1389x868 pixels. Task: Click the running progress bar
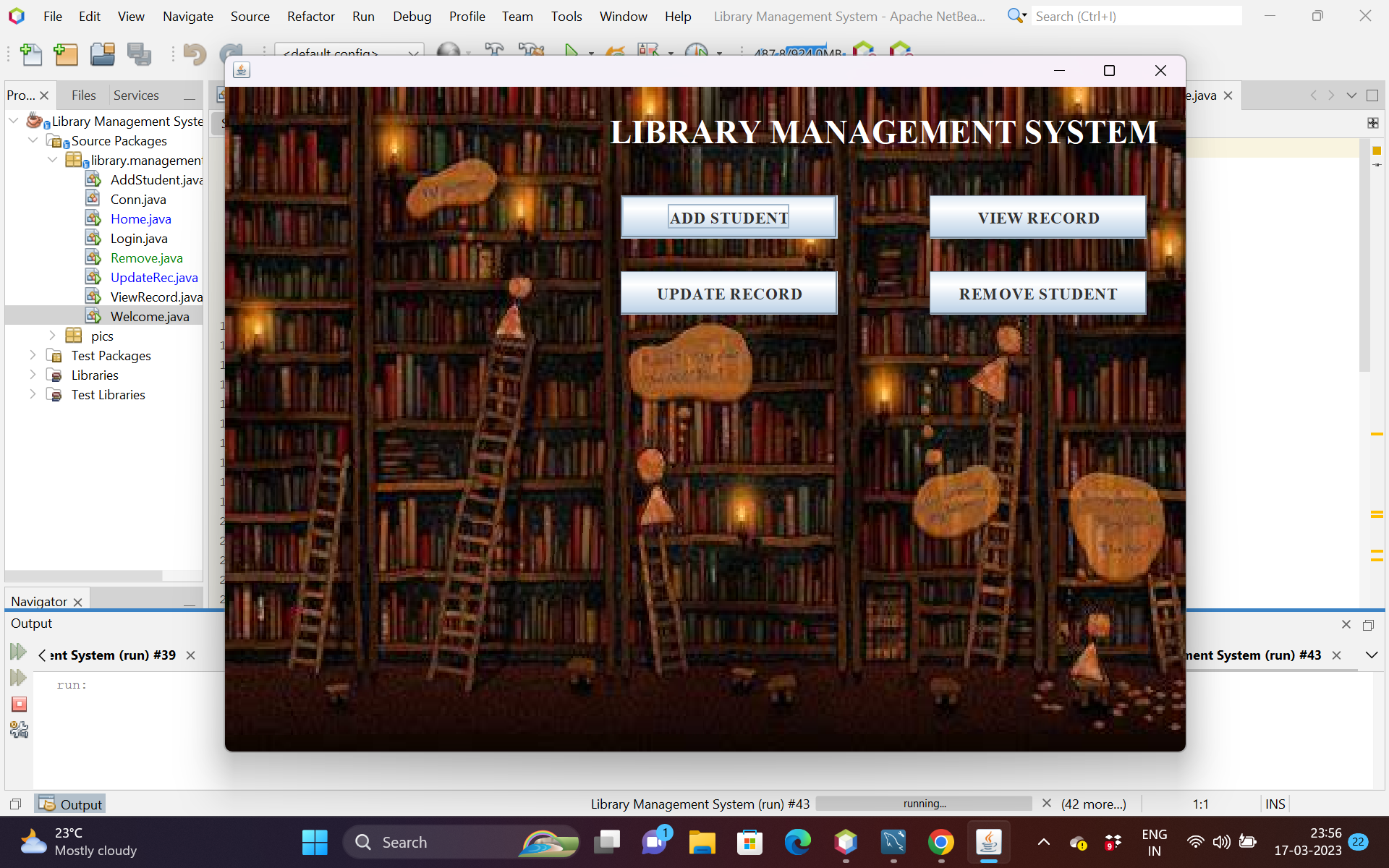click(x=923, y=804)
